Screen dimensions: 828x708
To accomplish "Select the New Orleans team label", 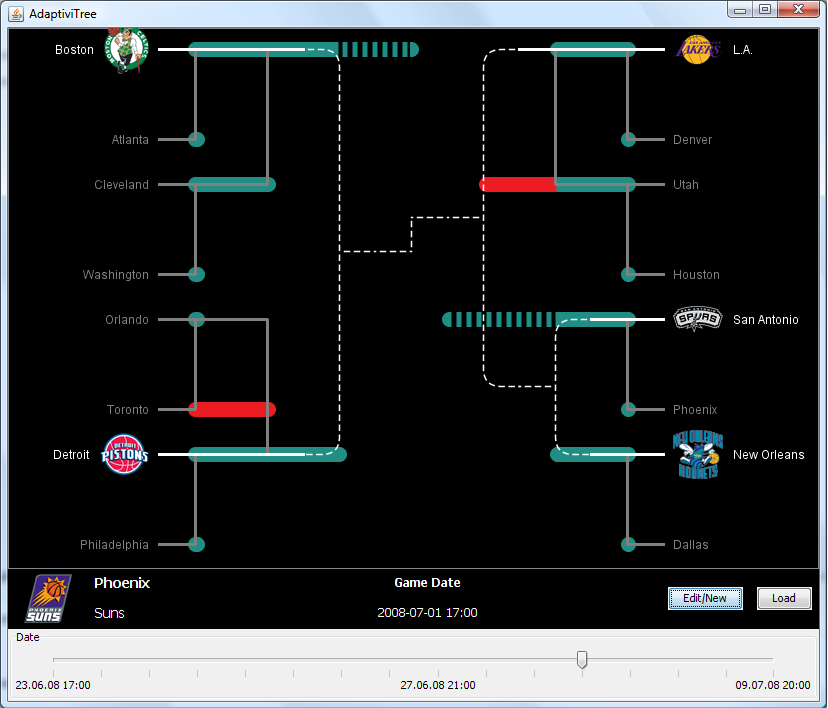I will click(x=769, y=455).
